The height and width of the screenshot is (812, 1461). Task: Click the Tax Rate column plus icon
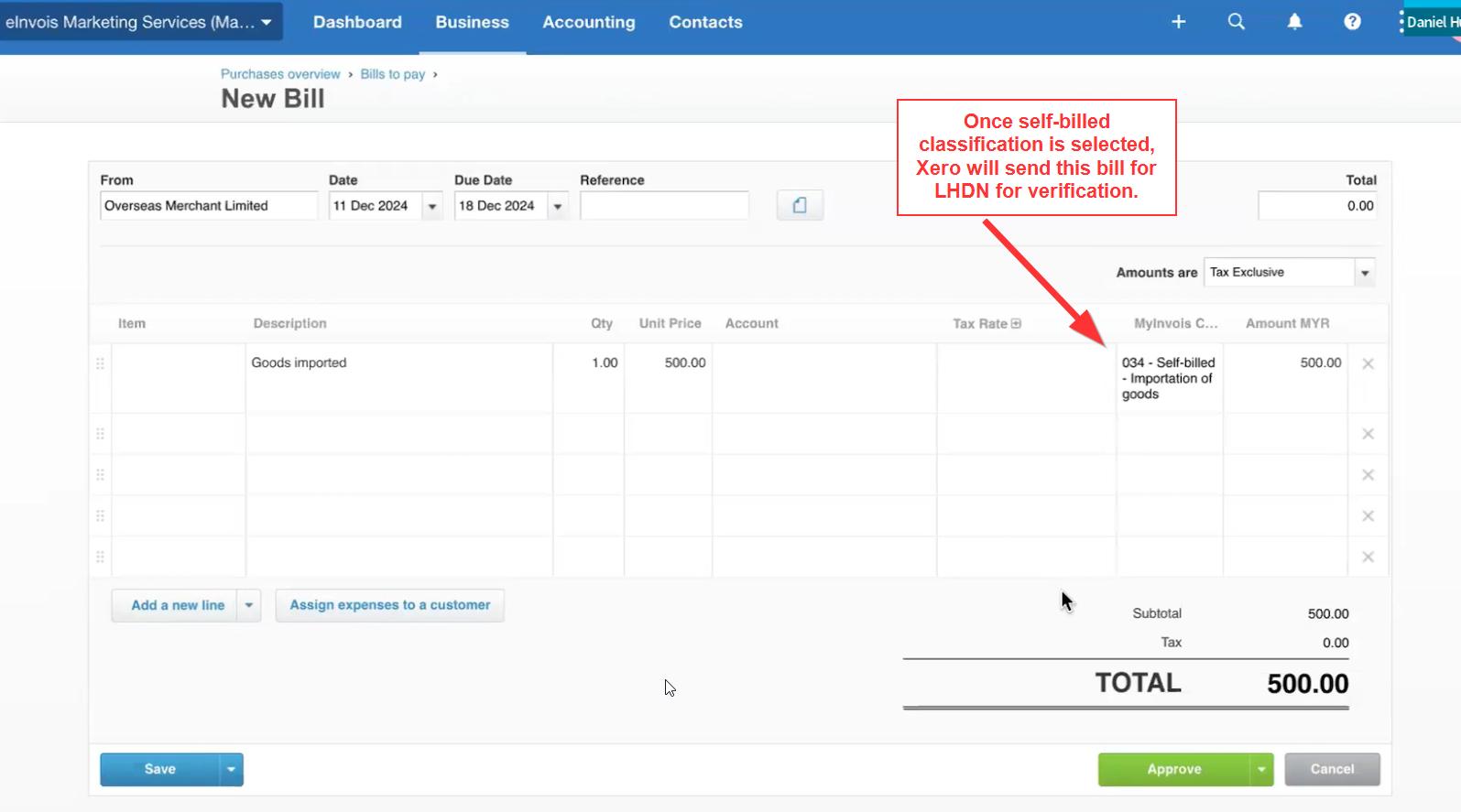coord(1016,323)
